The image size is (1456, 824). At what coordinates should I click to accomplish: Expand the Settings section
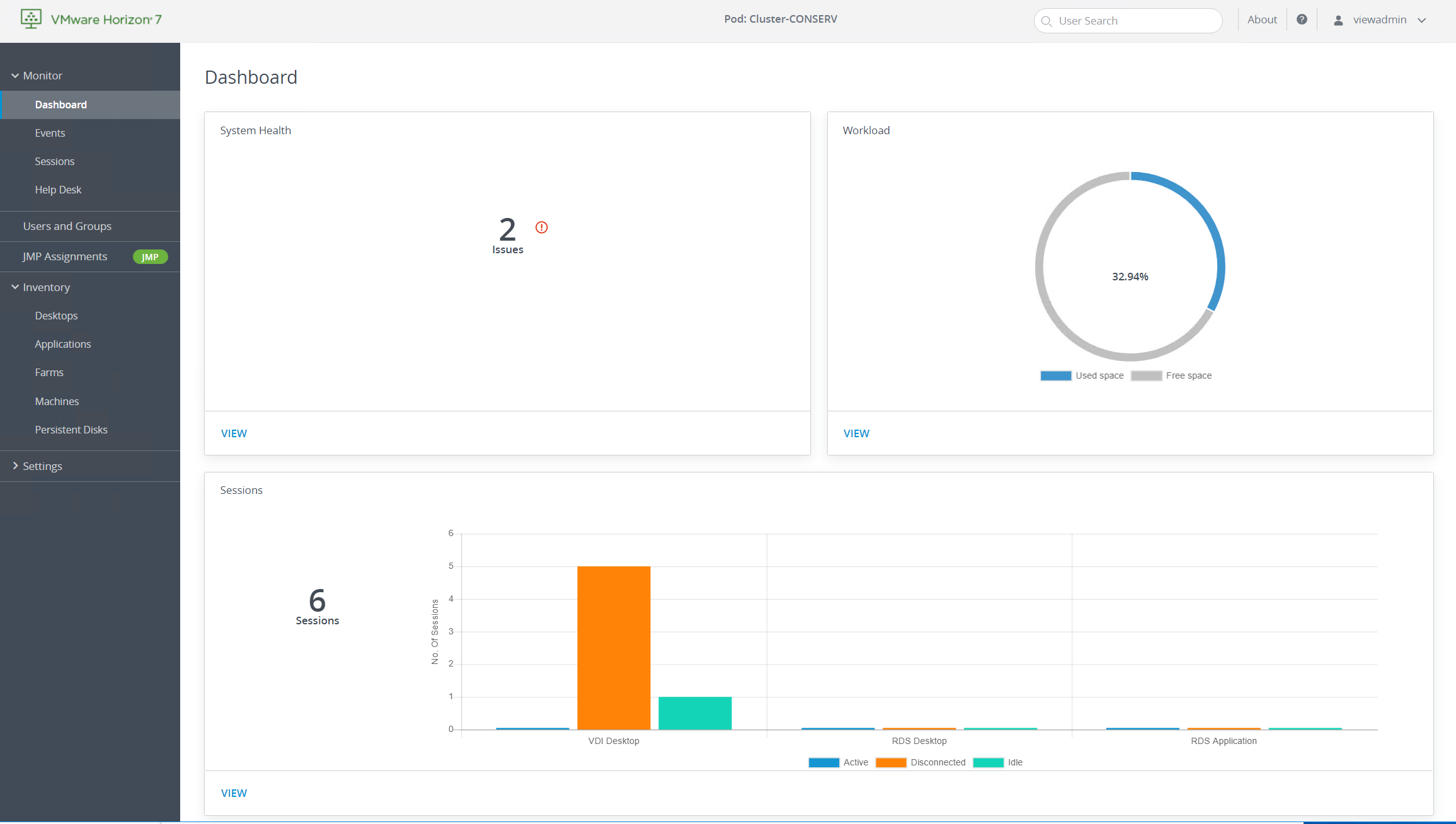pyautogui.click(x=15, y=466)
